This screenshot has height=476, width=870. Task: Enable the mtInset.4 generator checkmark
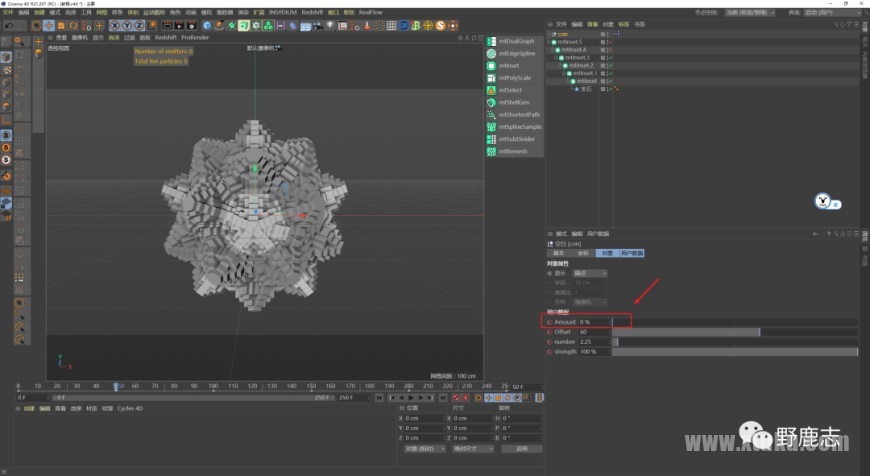610,49
